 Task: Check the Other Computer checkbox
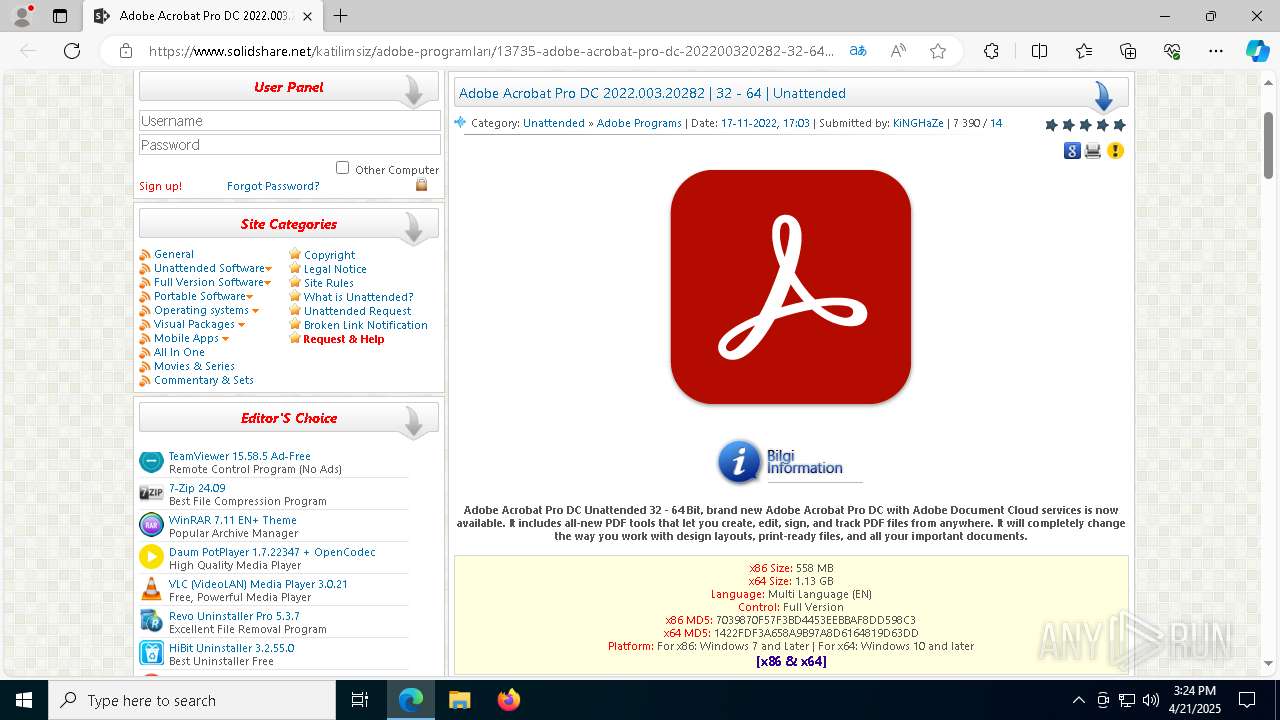343,168
